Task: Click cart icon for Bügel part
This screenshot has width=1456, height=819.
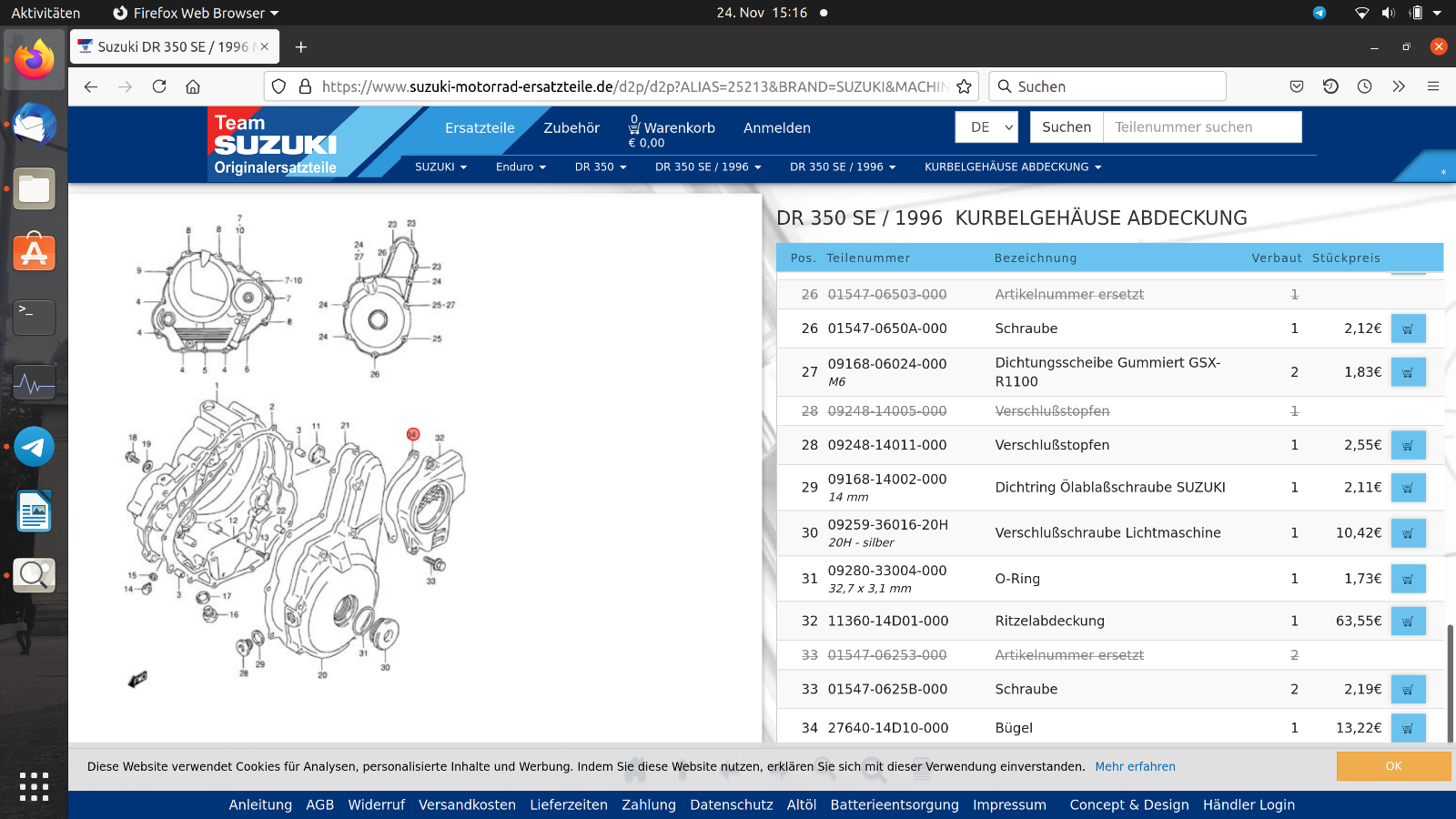Action: [x=1408, y=728]
